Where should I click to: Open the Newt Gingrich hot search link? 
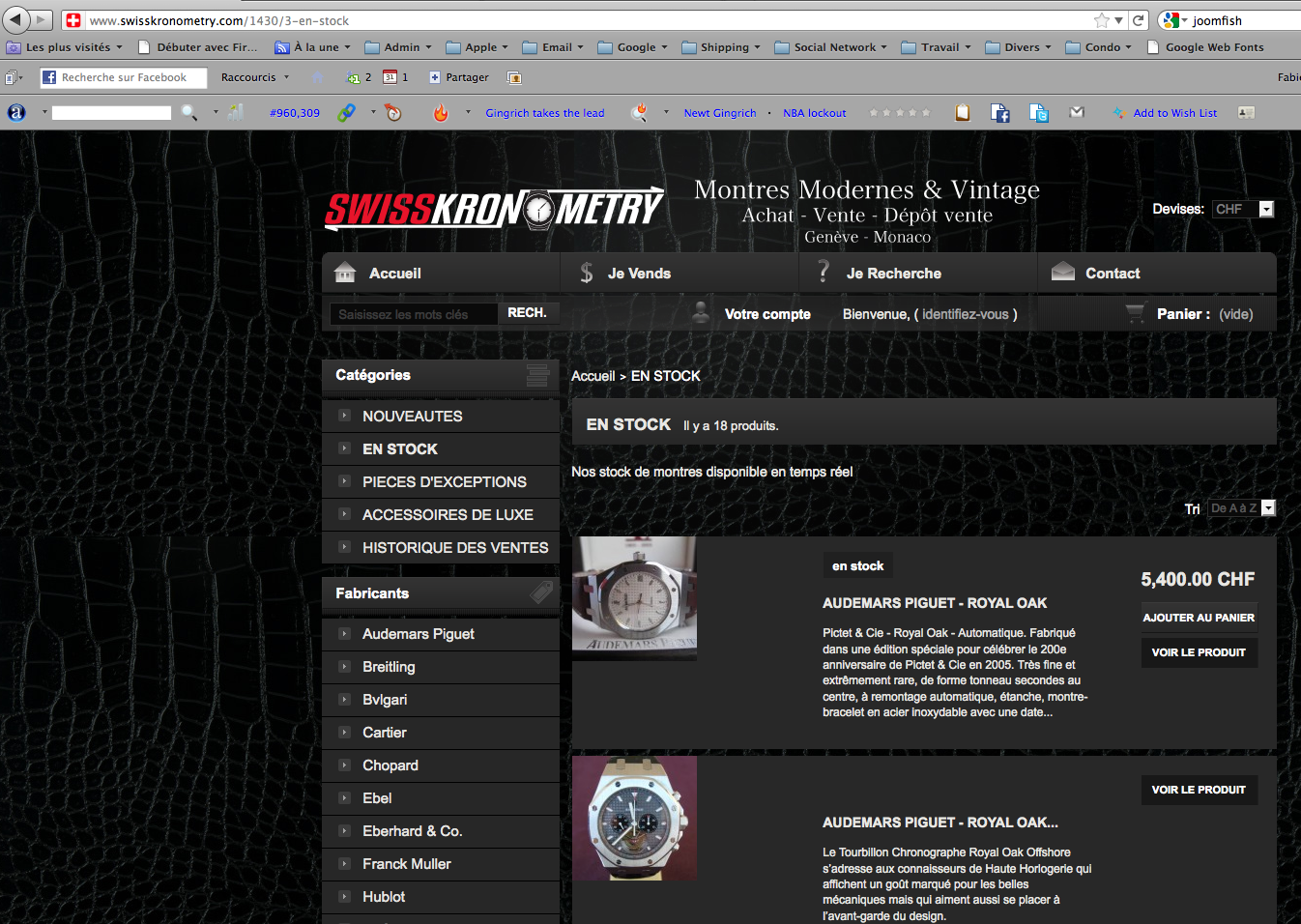coord(720,113)
